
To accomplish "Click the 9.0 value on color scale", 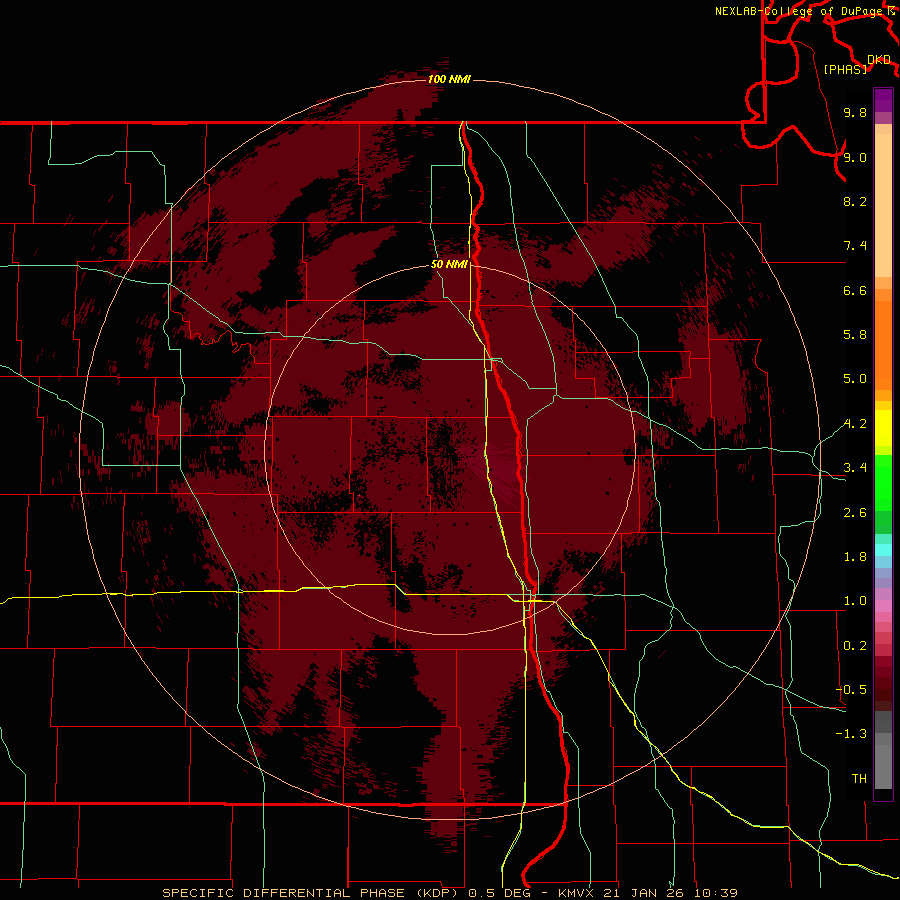I will (855, 157).
